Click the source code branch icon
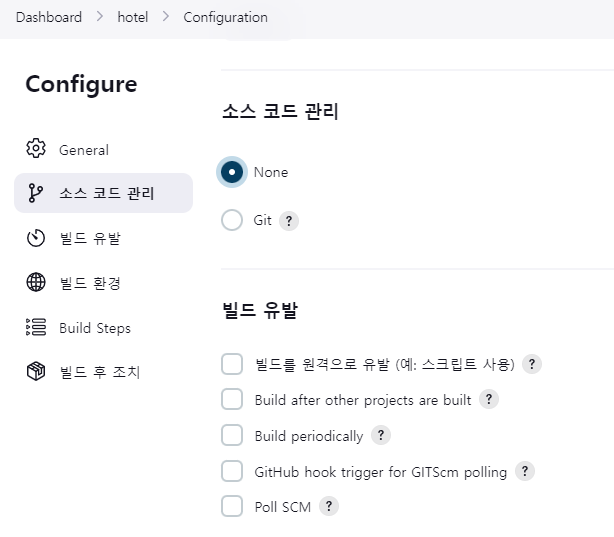The width and height of the screenshot is (614, 537). click(36, 193)
